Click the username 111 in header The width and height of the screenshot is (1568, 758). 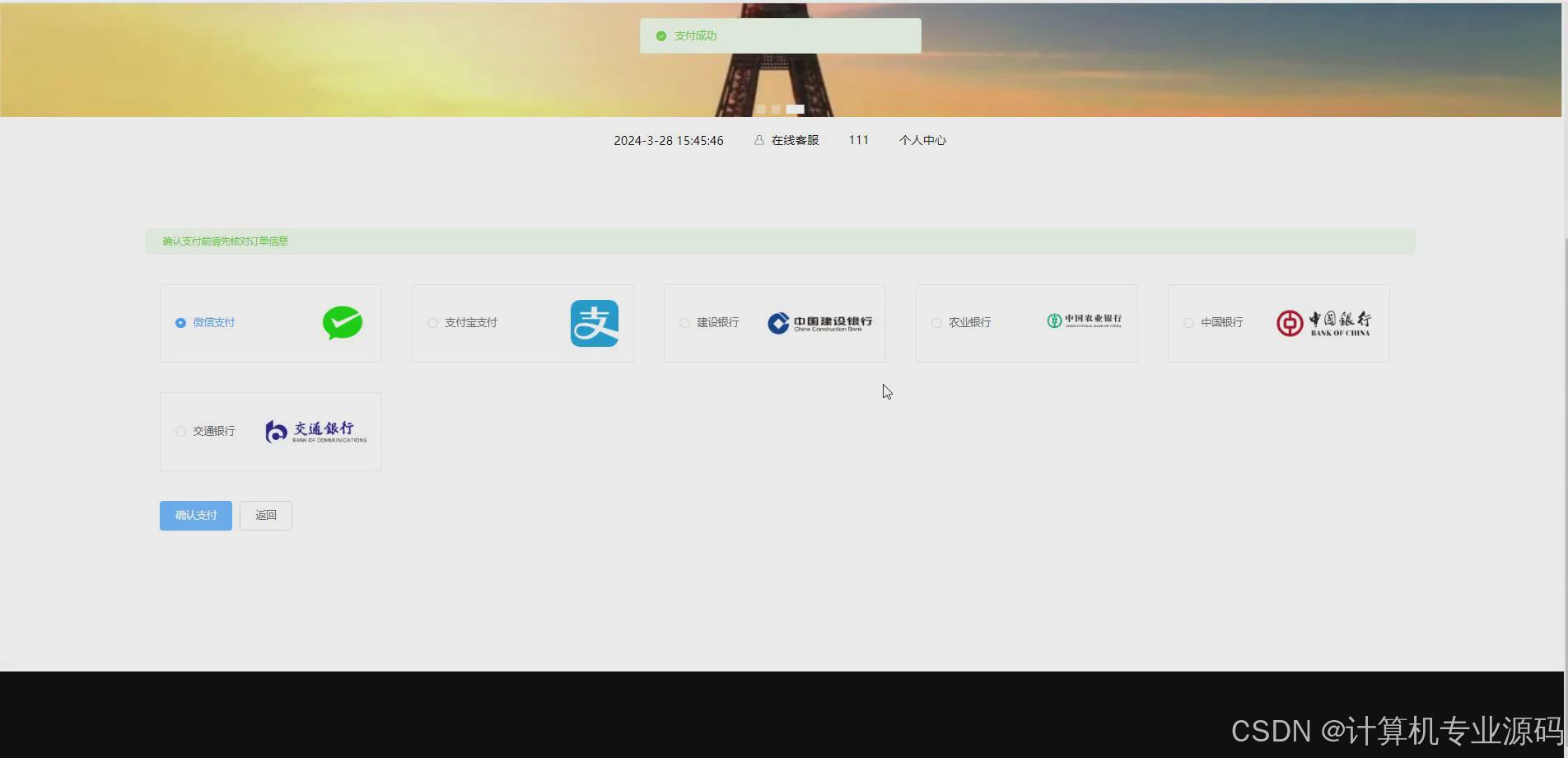(858, 140)
